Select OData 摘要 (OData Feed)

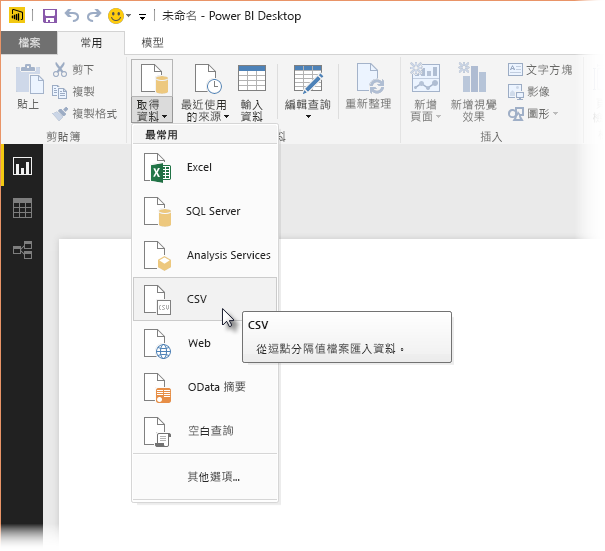pyautogui.click(x=205, y=387)
